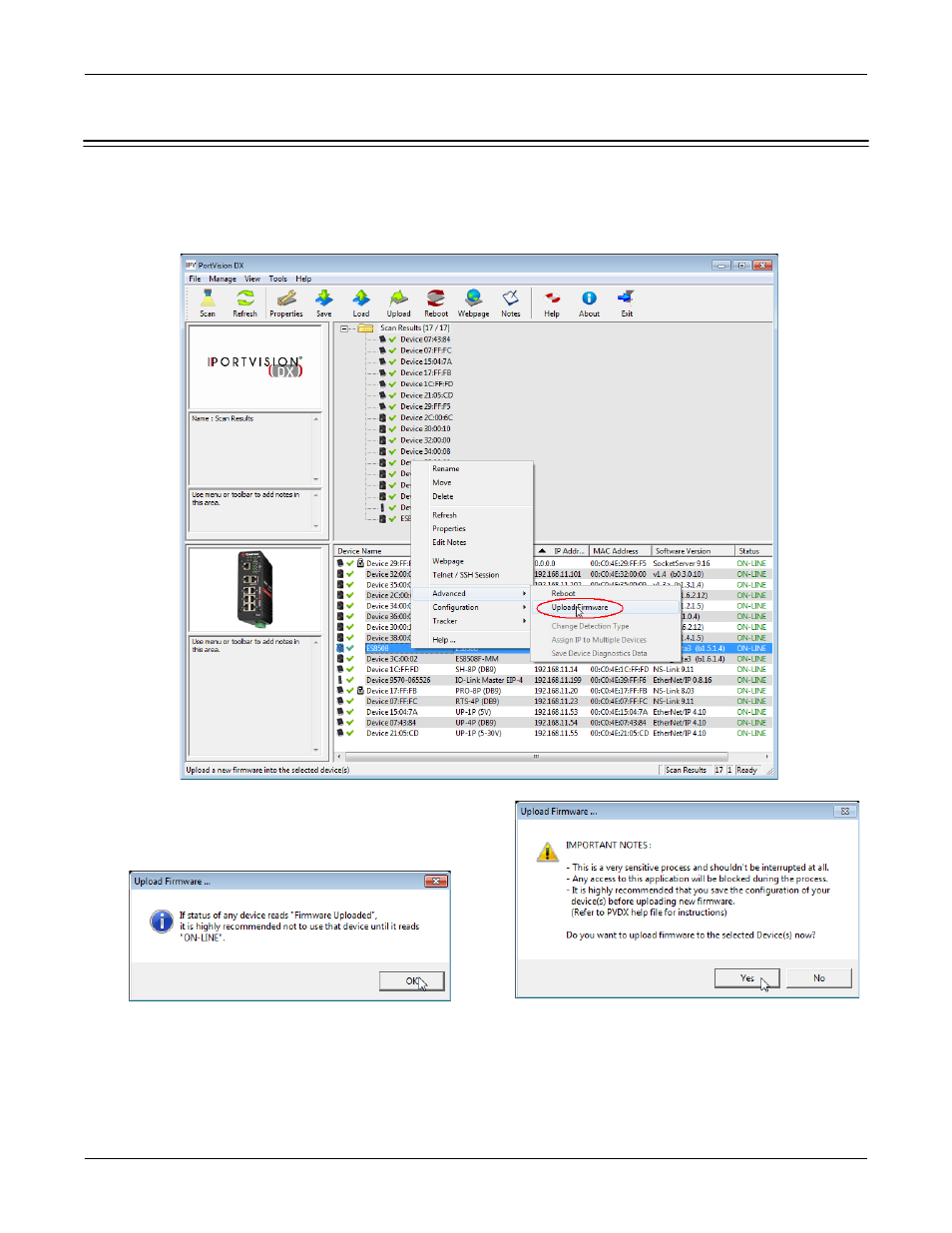
Task: Click the About toolbar icon
Action: 590,299
